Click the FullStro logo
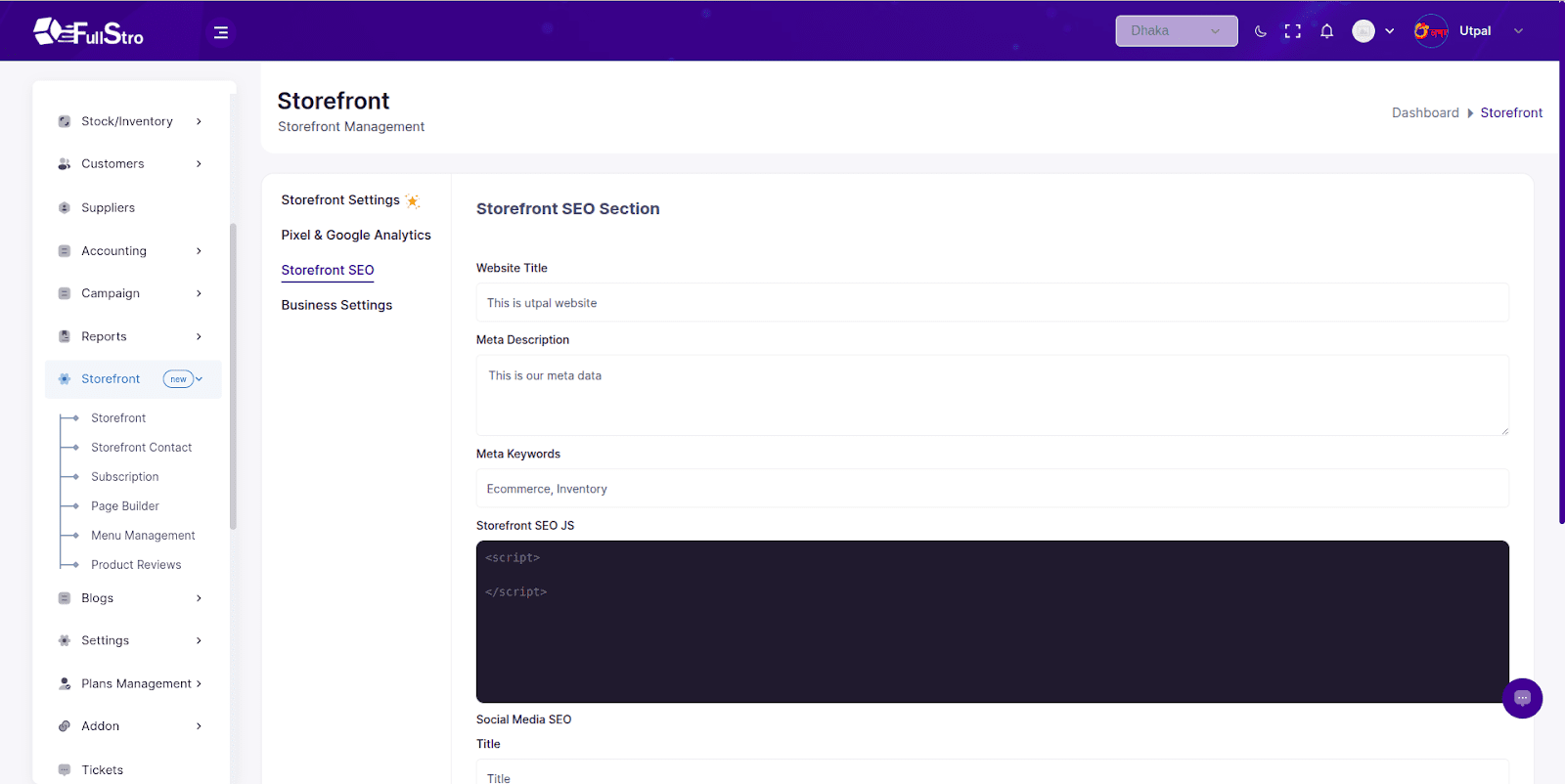 point(89,33)
